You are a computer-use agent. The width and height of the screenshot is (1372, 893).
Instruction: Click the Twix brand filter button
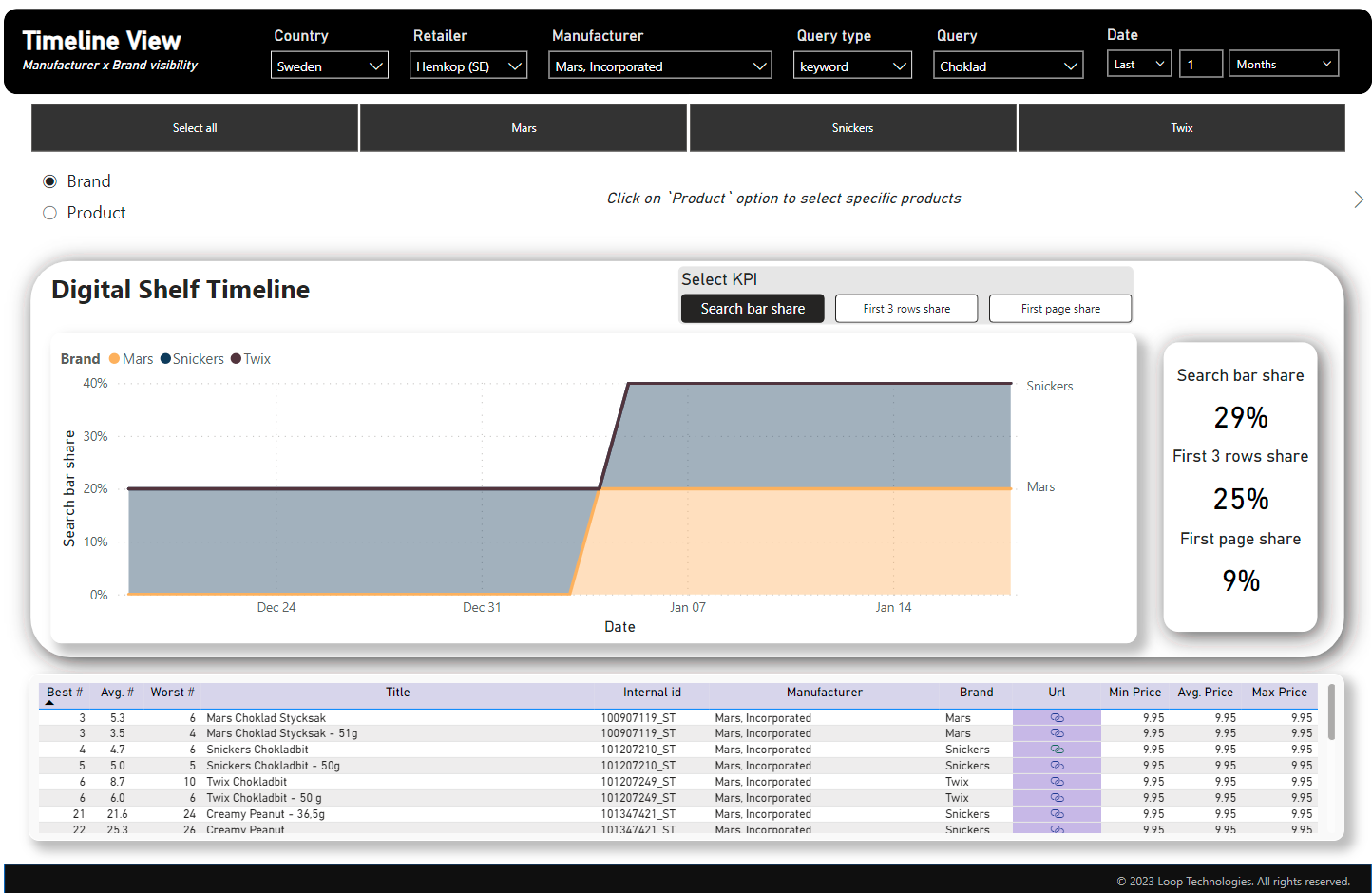[1181, 128]
